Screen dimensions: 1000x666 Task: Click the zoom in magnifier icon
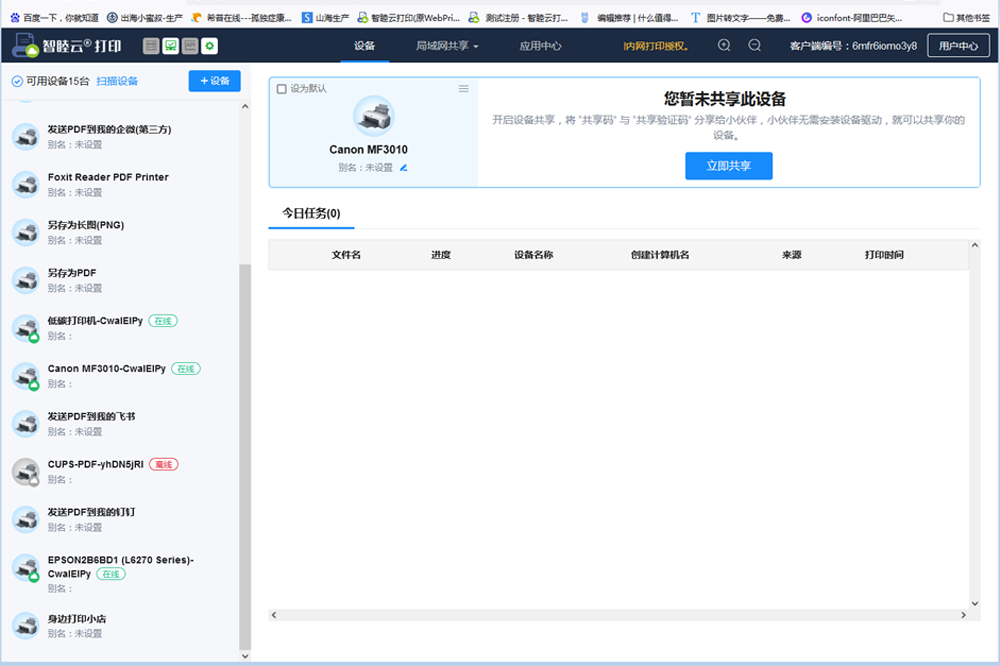(x=724, y=45)
